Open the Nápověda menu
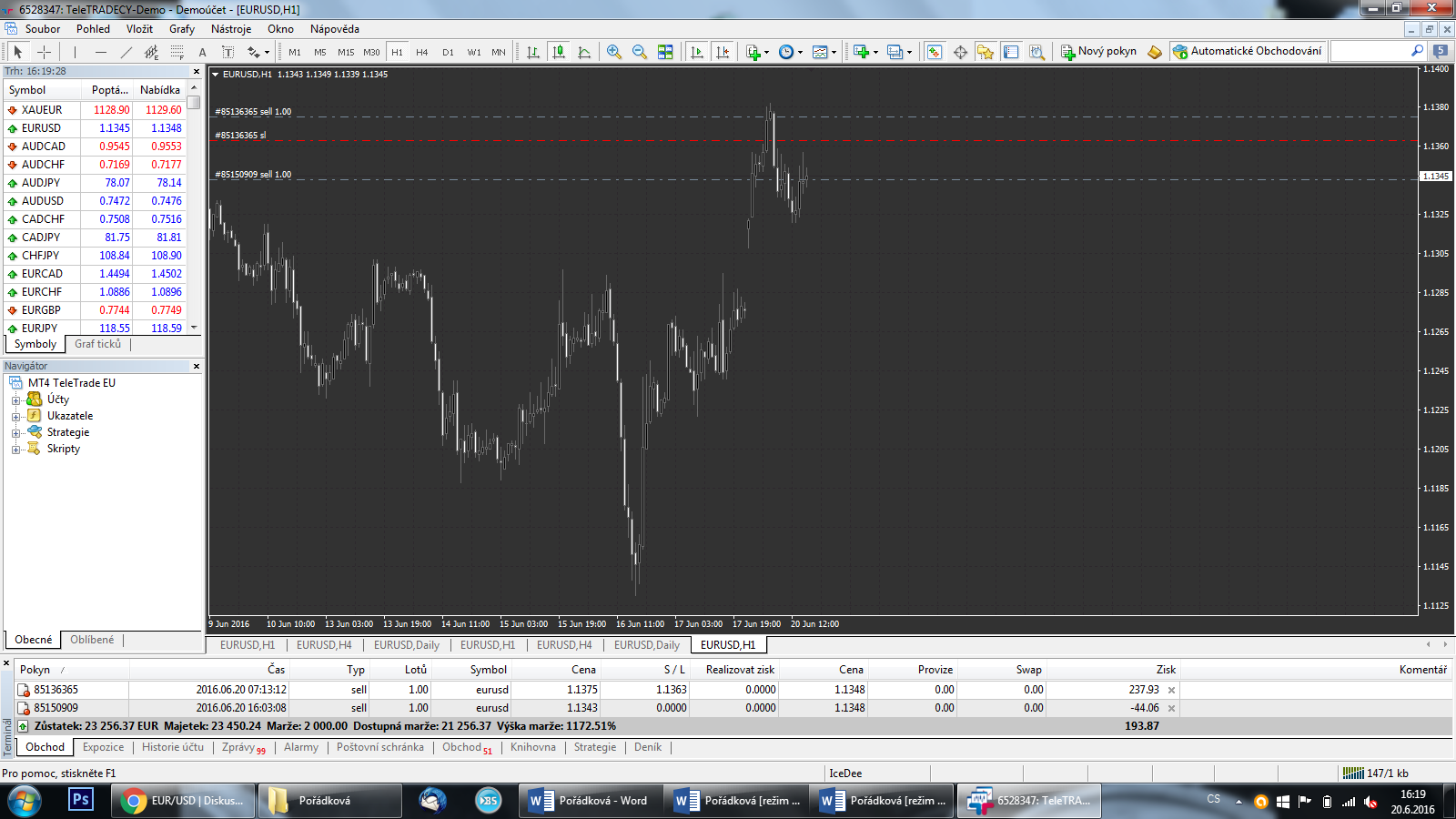This screenshot has height=819, width=1456. click(x=334, y=29)
